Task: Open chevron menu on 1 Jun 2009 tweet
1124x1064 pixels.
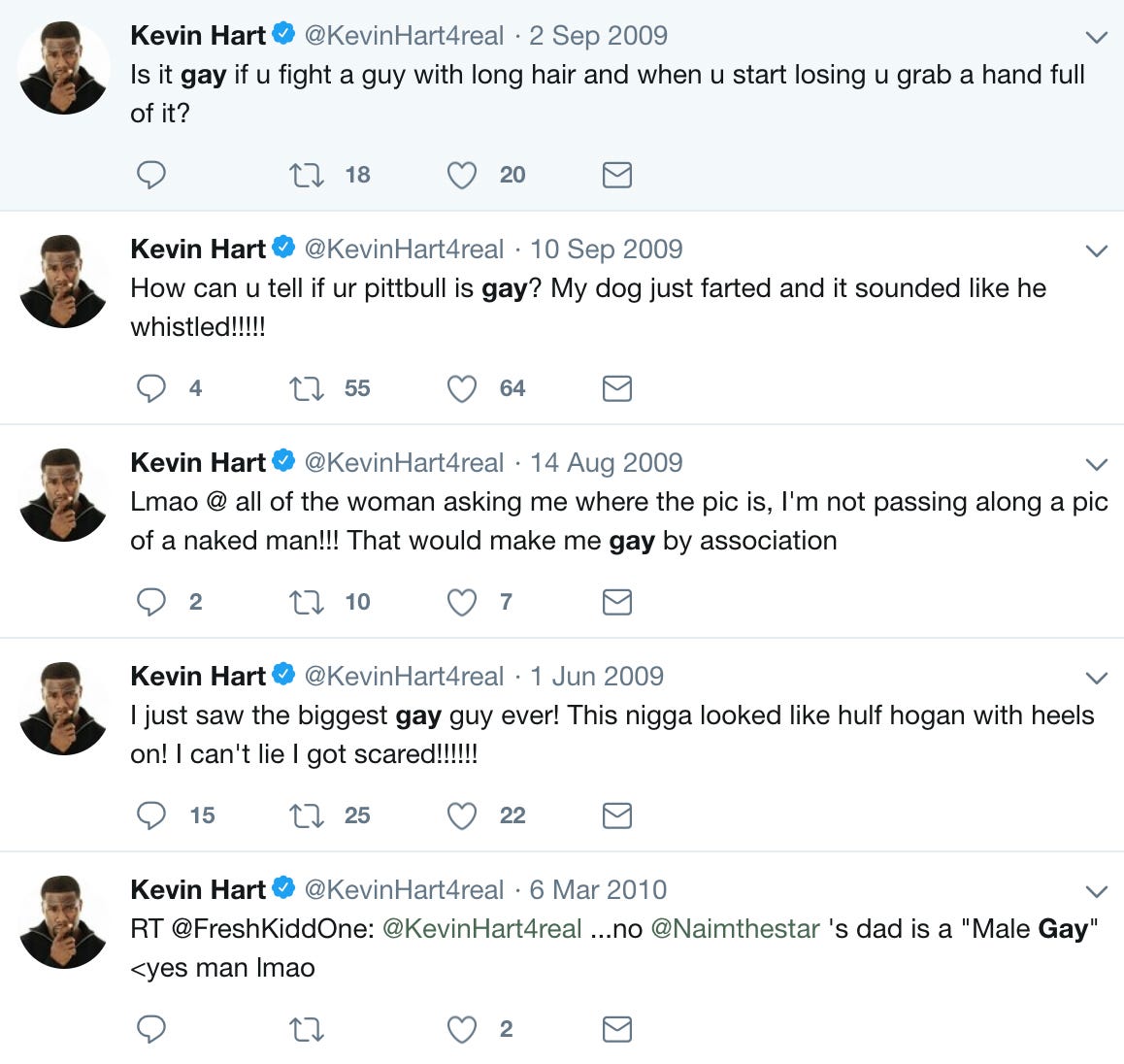Action: pyautogui.click(x=1097, y=679)
